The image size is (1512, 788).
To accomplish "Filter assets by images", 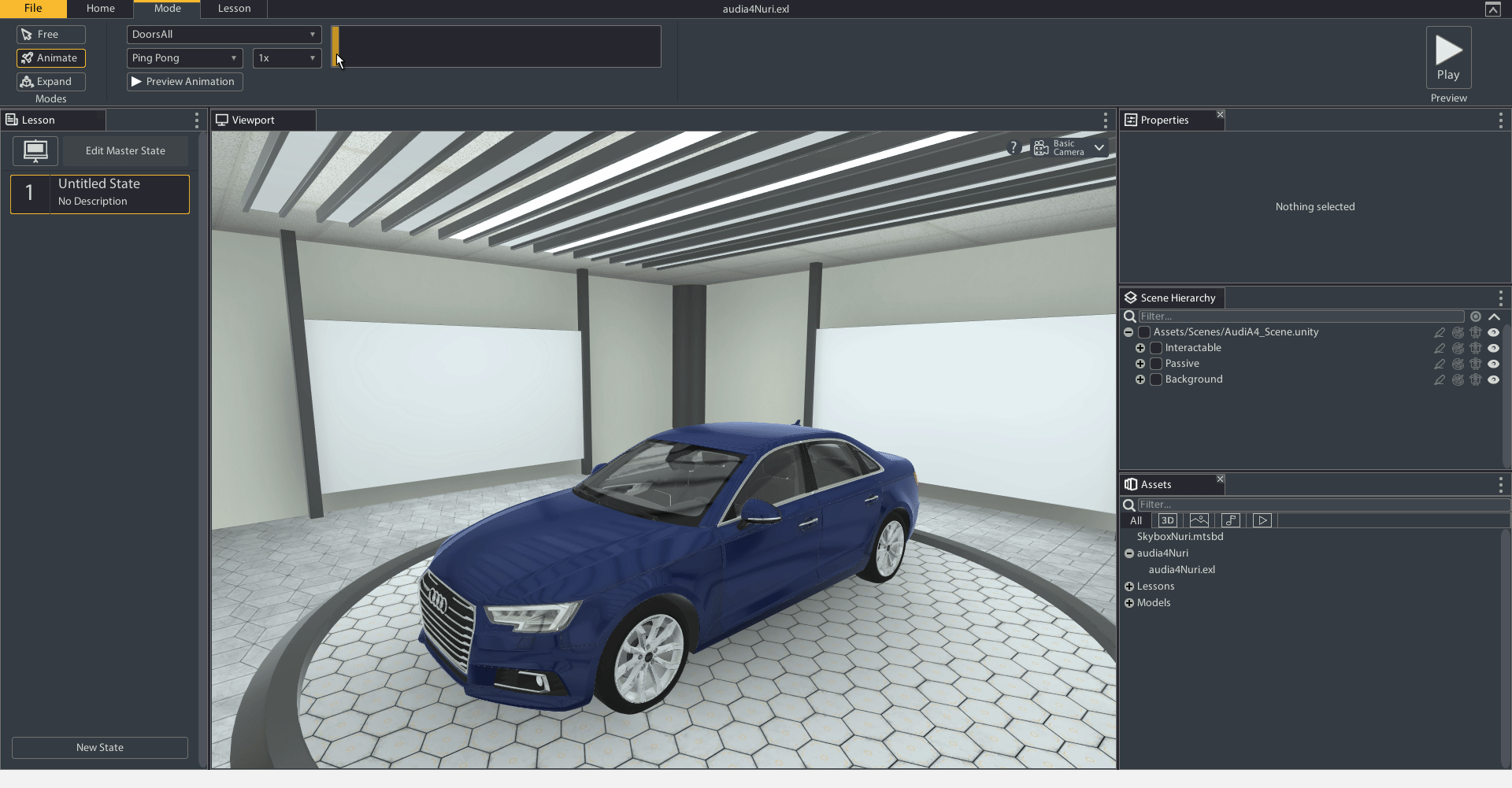I will (x=1199, y=521).
